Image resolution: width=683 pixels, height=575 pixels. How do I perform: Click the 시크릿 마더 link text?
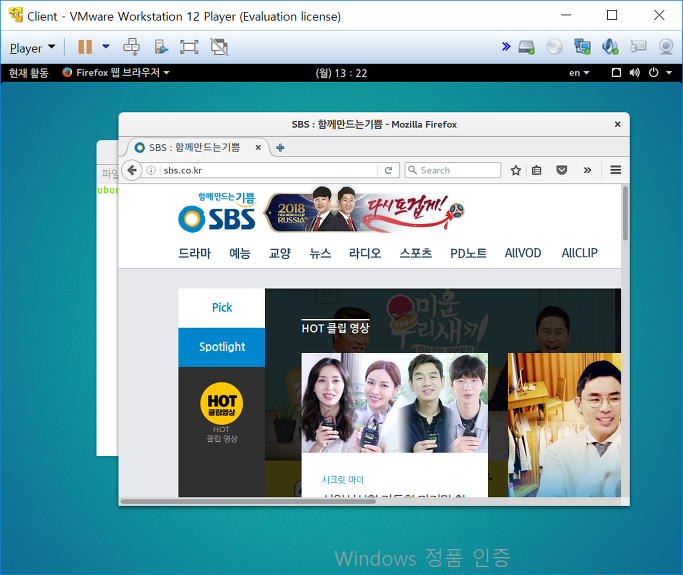click(343, 480)
